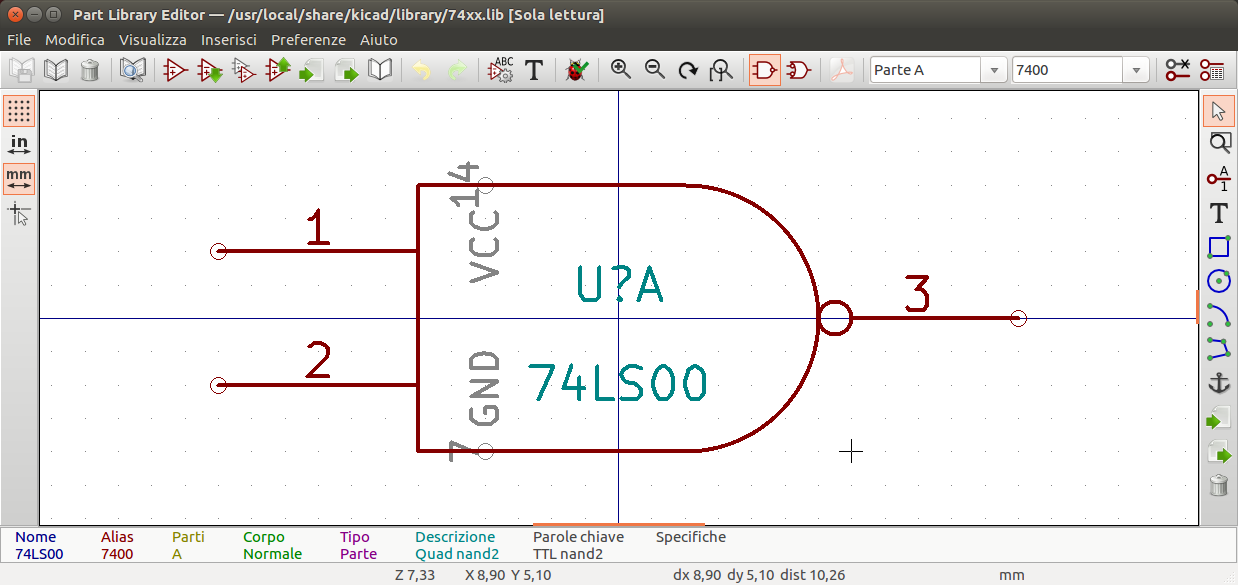This screenshot has width=1238, height=585.
Task: Select the polyline drawing tool
Action: tap(1218, 349)
